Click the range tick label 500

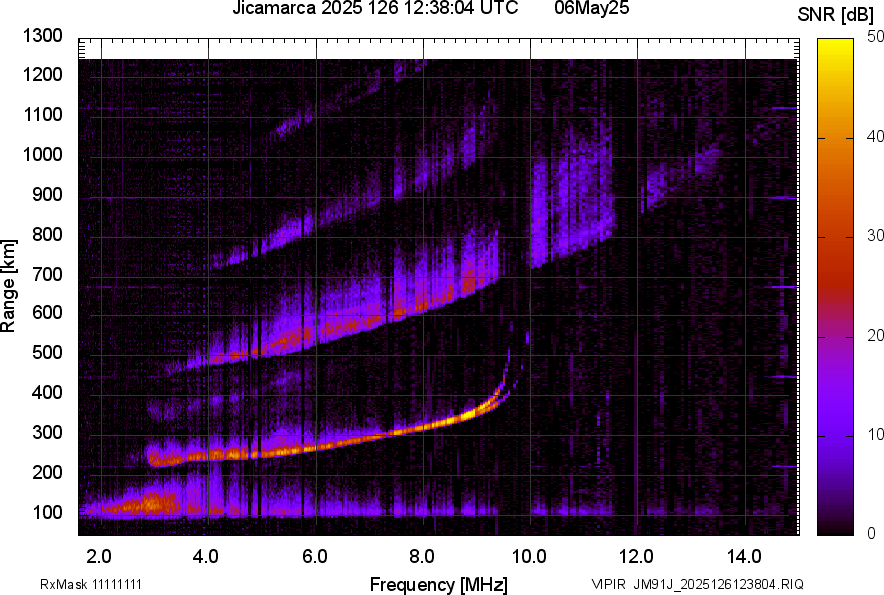(47, 352)
